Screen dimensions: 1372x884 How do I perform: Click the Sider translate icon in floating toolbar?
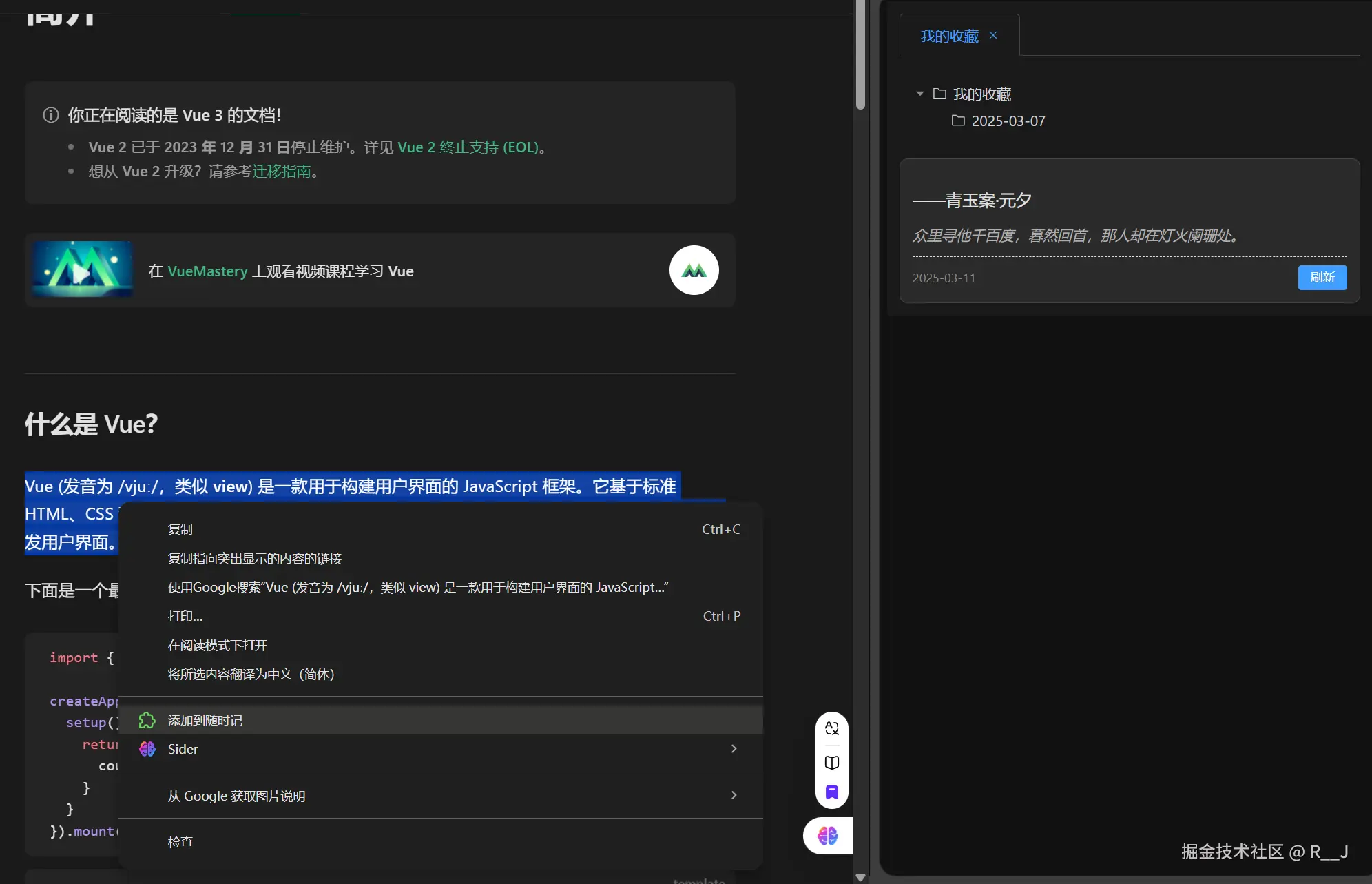[832, 728]
